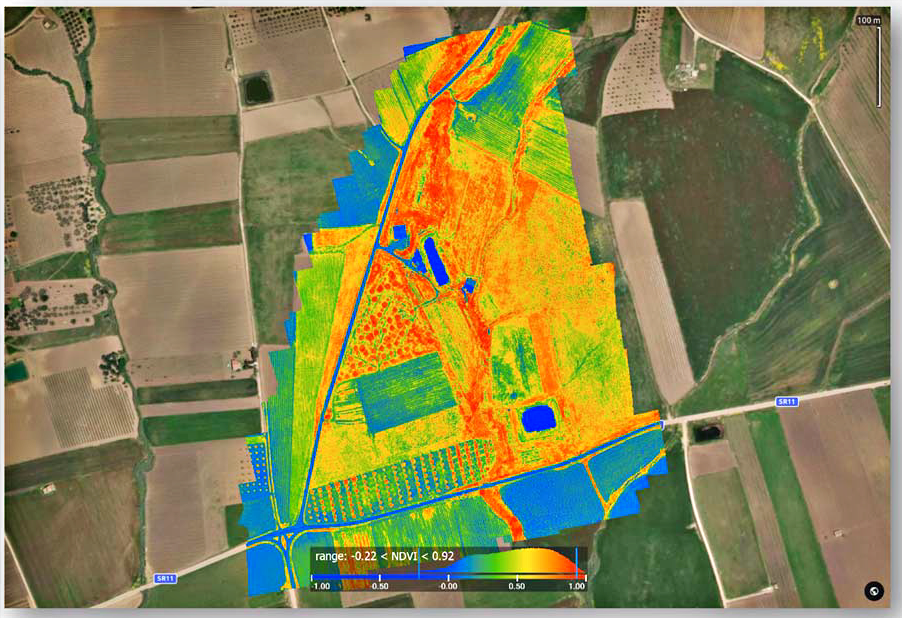902x618 pixels.
Task: Click the -1.00 tick label on the NDVI scale
Action: (x=320, y=586)
